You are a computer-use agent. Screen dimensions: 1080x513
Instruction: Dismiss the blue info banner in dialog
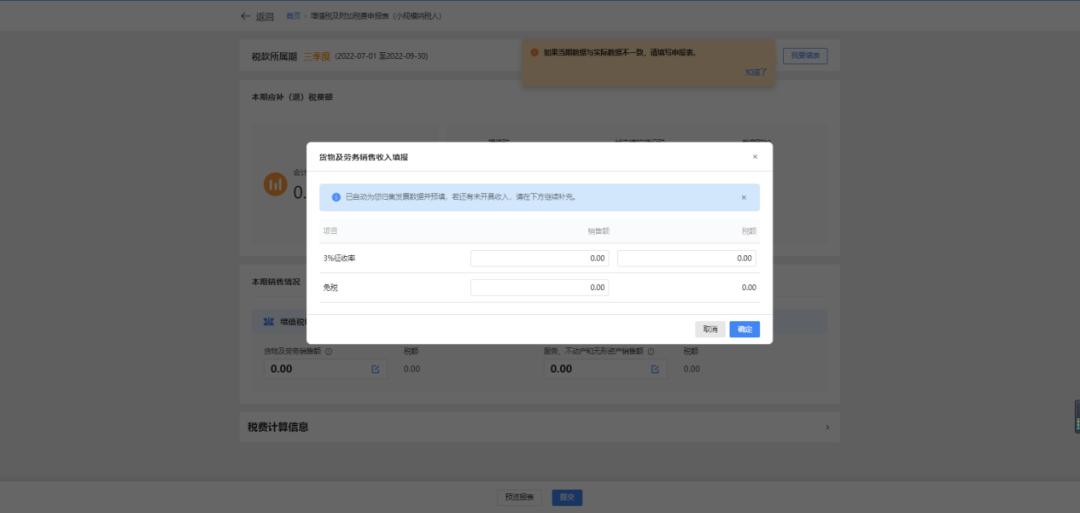pos(743,197)
